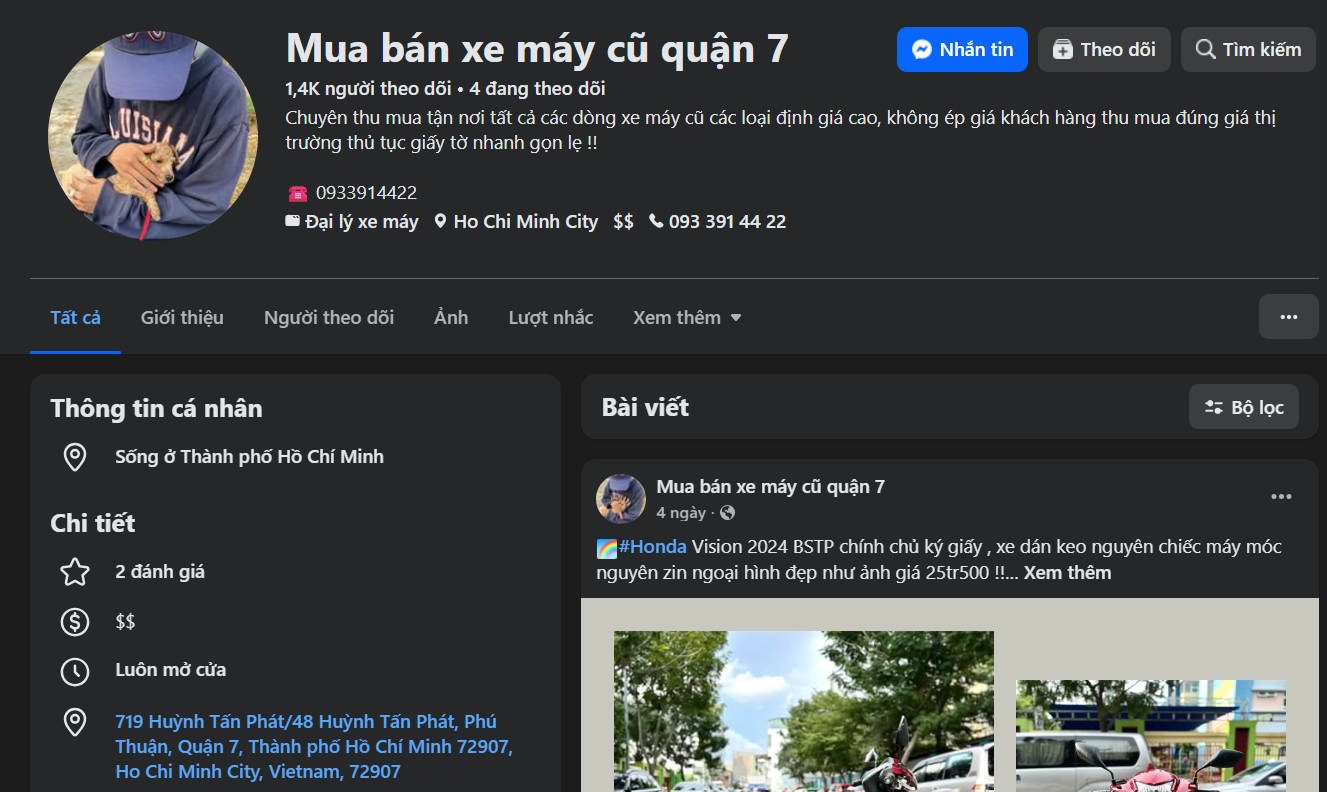Open the larger motorbike photo in the post
1327x792 pixels.
point(804,711)
